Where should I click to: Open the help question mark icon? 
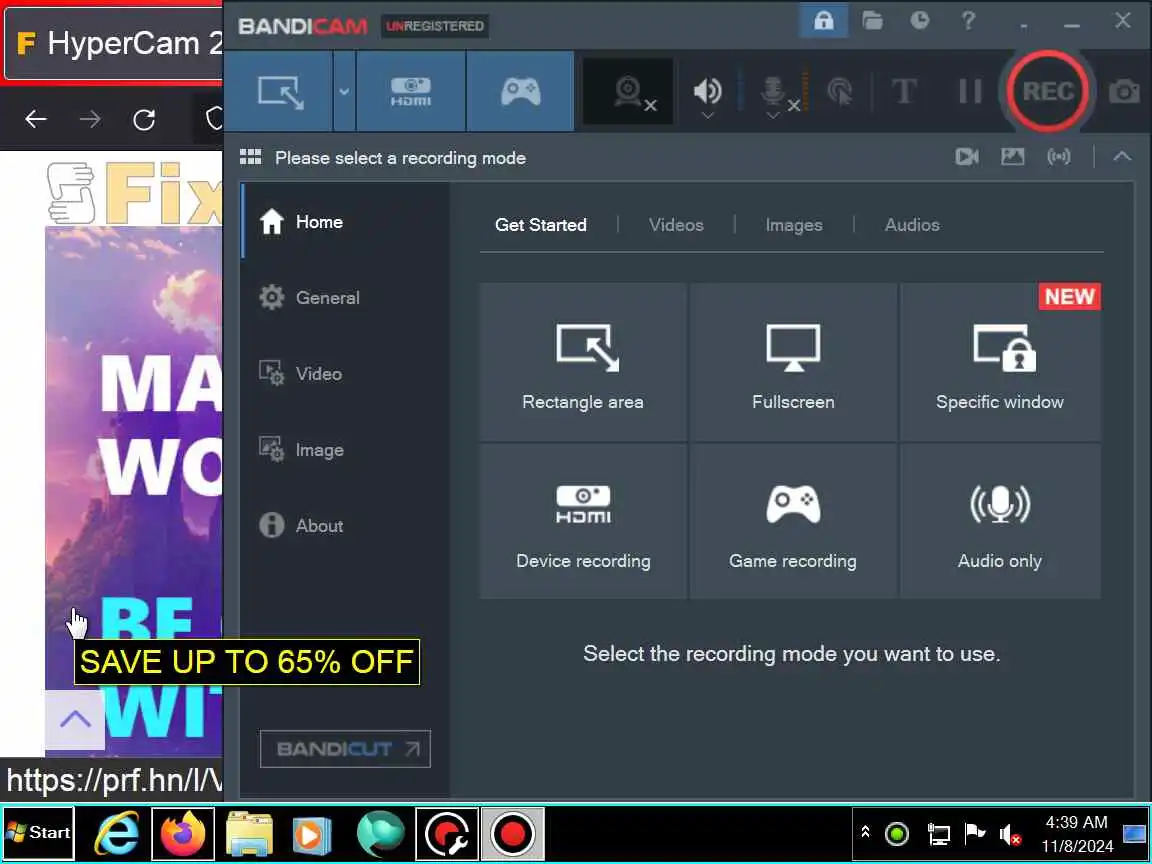click(968, 21)
